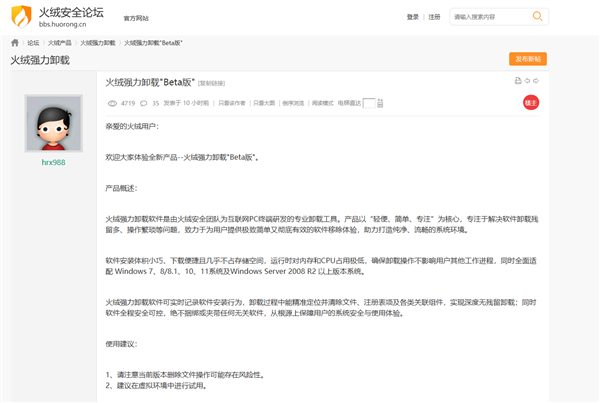Toggle 只看大图 view option
Screen dimensions: 600x403
point(263,103)
